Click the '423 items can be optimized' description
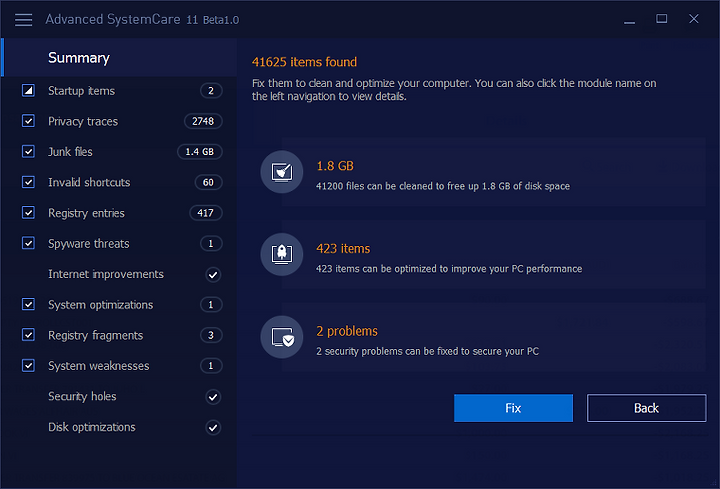 click(x=449, y=269)
